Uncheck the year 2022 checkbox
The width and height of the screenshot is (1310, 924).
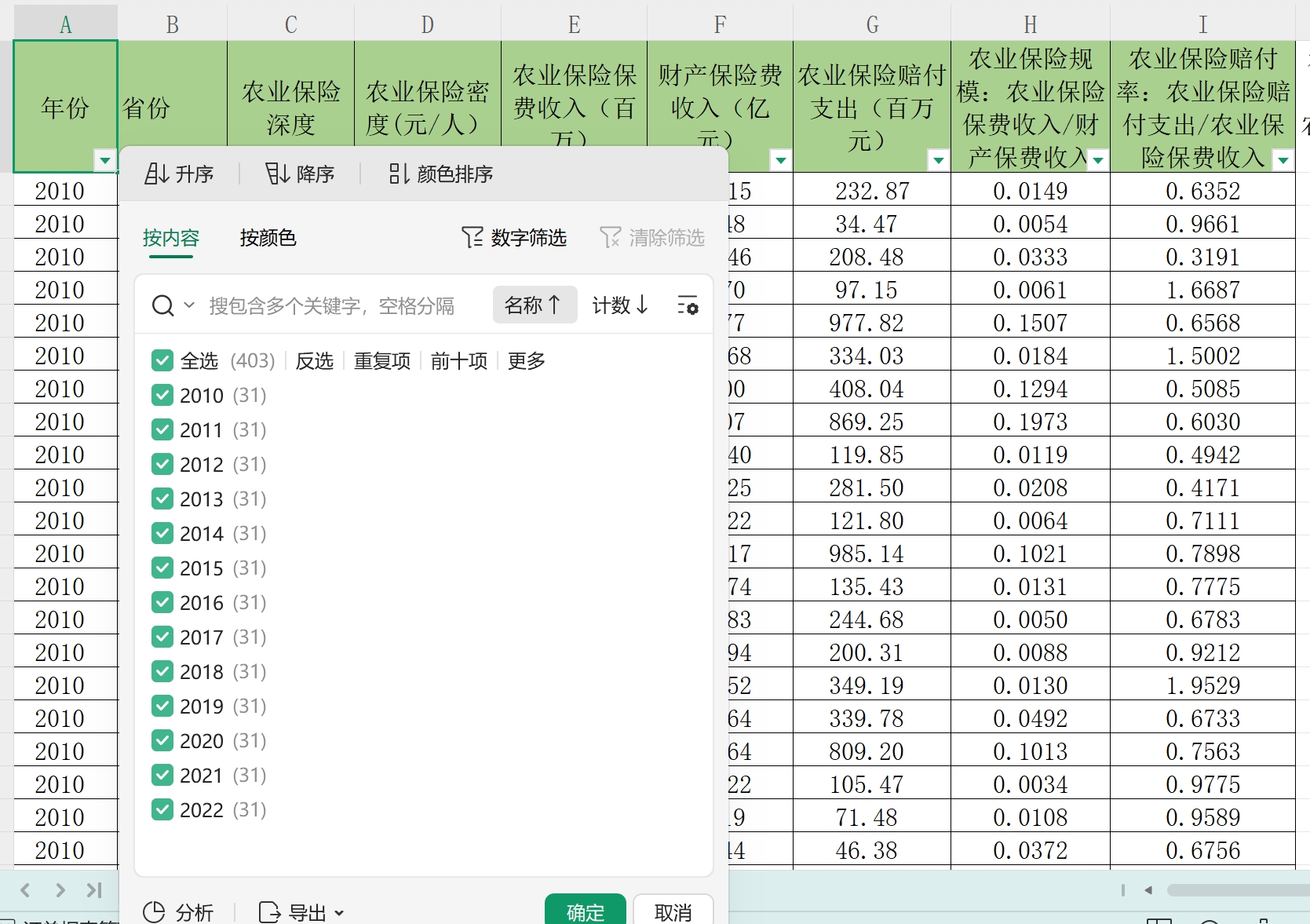[162, 809]
